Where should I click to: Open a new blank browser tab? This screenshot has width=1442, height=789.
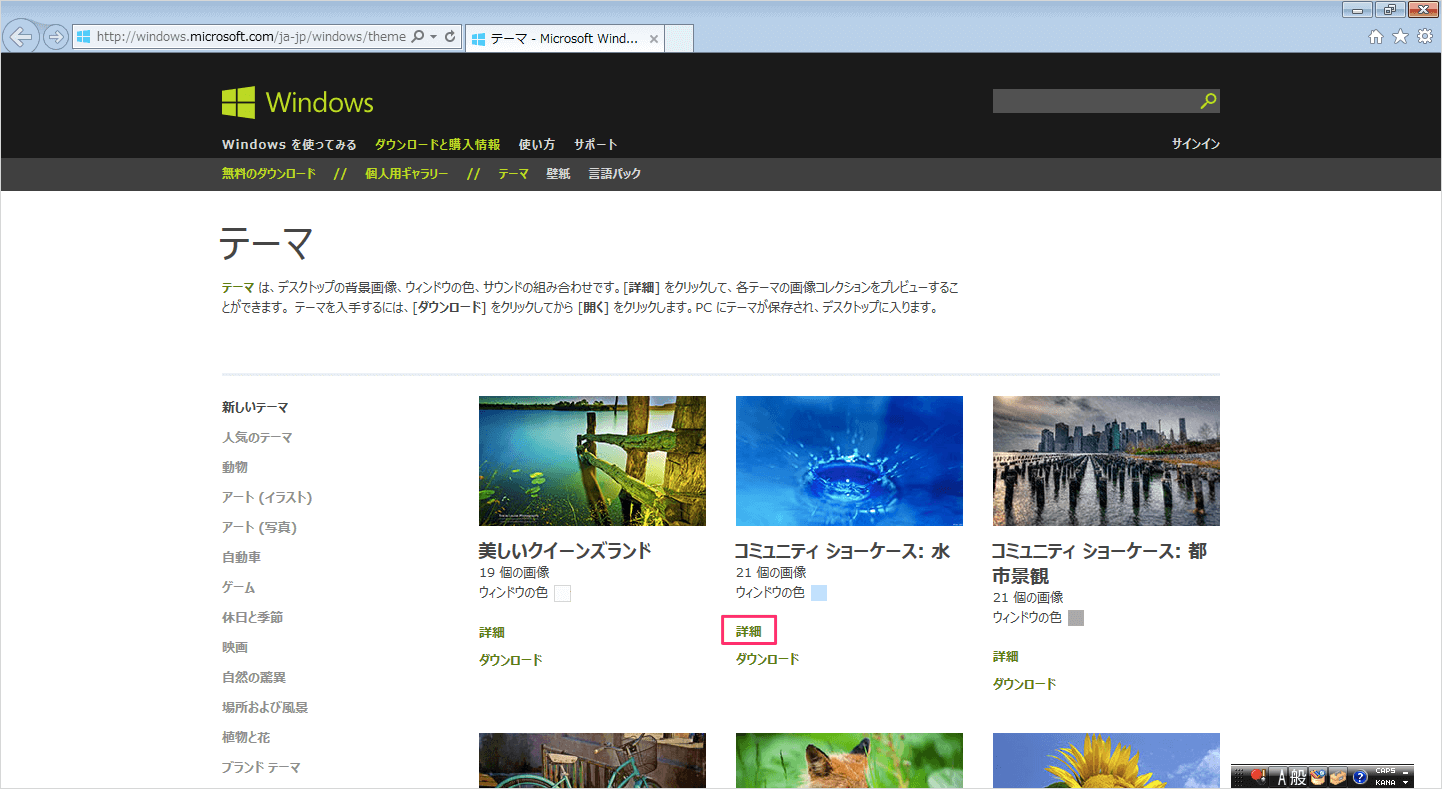click(679, 39)
